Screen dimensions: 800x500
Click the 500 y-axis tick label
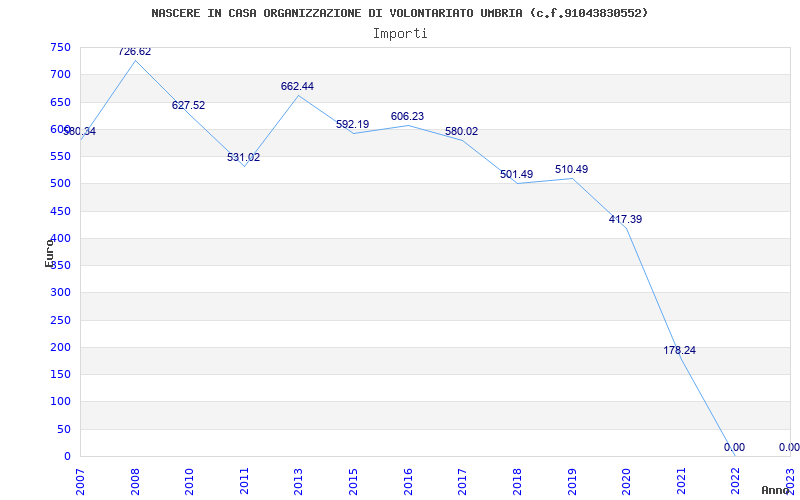tap(60, 184)
